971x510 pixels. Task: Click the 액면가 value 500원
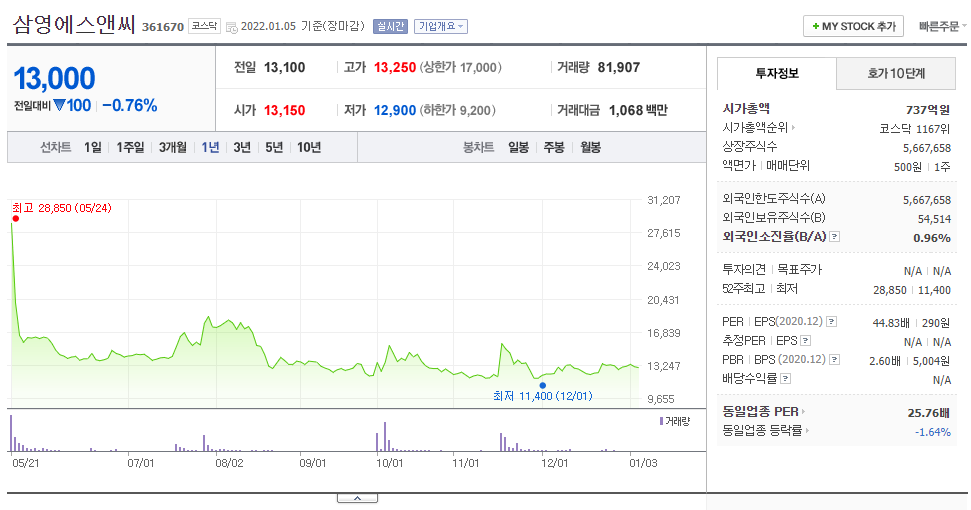coord(907,167)
